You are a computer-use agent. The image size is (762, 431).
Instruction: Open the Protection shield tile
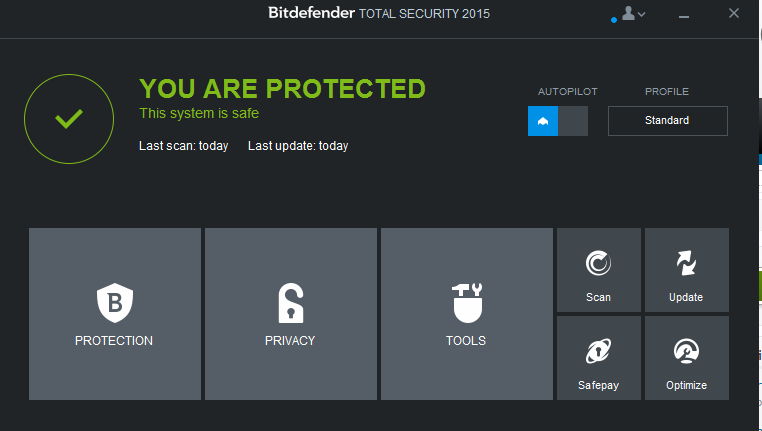[115, 313]
